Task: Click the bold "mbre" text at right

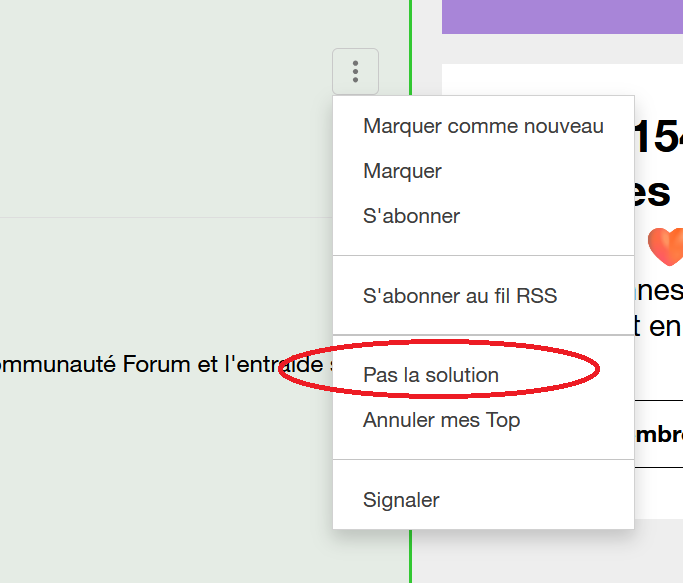Action: [x=659, y=435]
